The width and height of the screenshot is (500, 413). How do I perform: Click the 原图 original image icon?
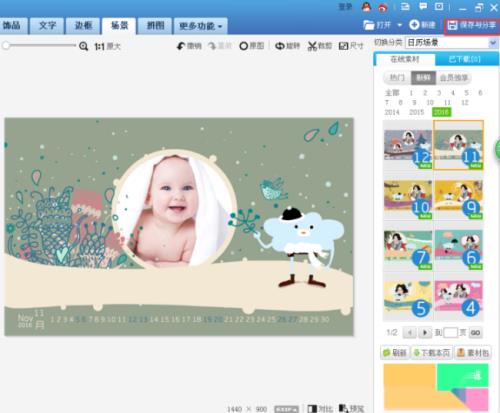[x=244, y=46]
